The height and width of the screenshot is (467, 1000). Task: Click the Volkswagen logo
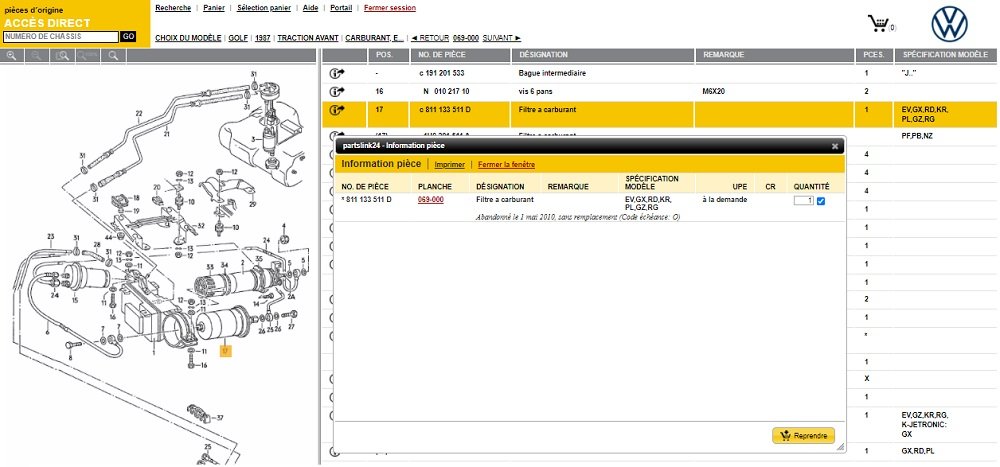[949, 24]
